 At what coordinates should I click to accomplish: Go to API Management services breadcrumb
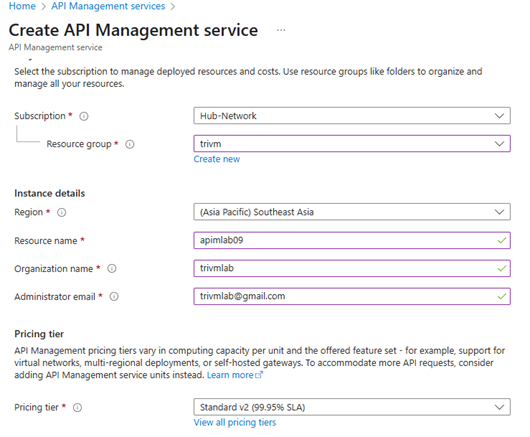(108, 6)
